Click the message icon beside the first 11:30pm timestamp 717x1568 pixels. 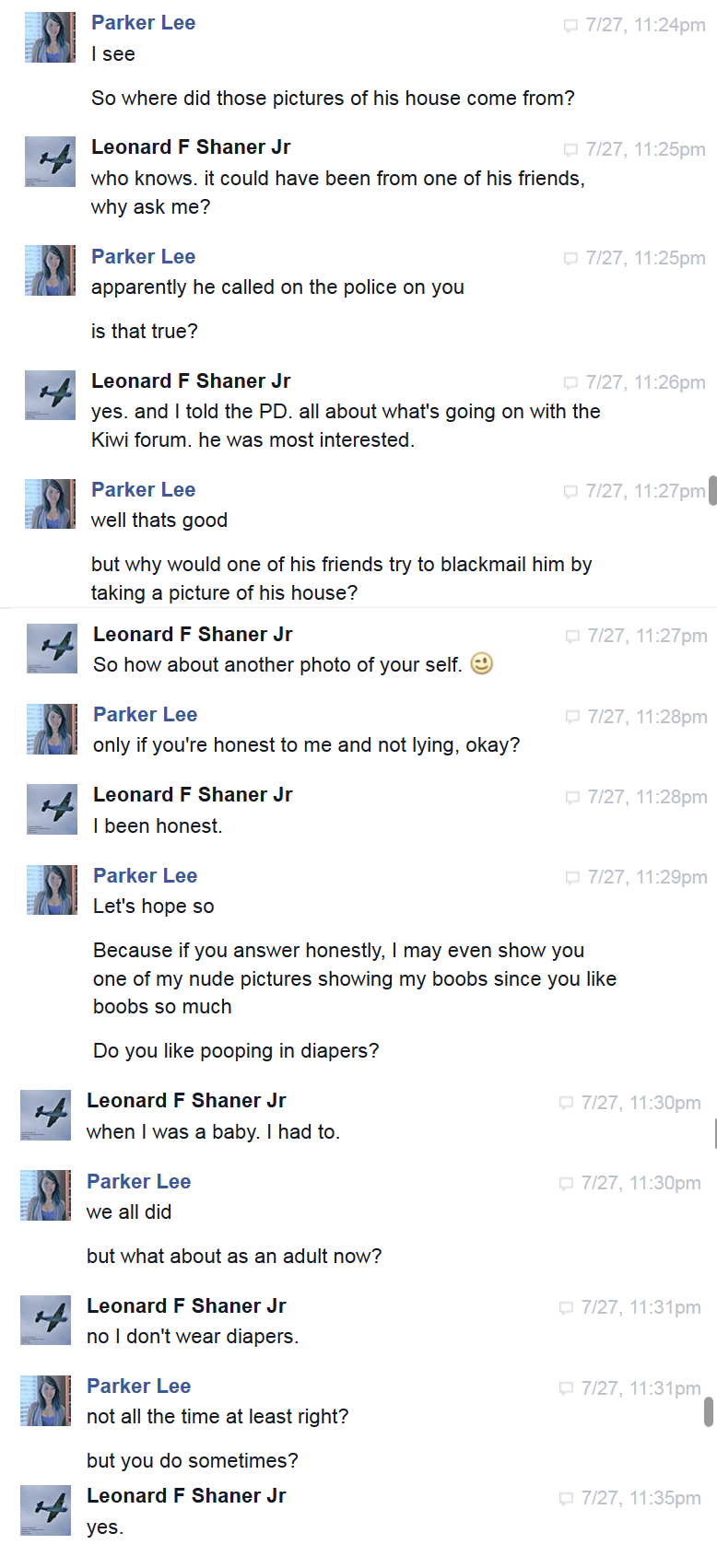tap(566, 1103)
